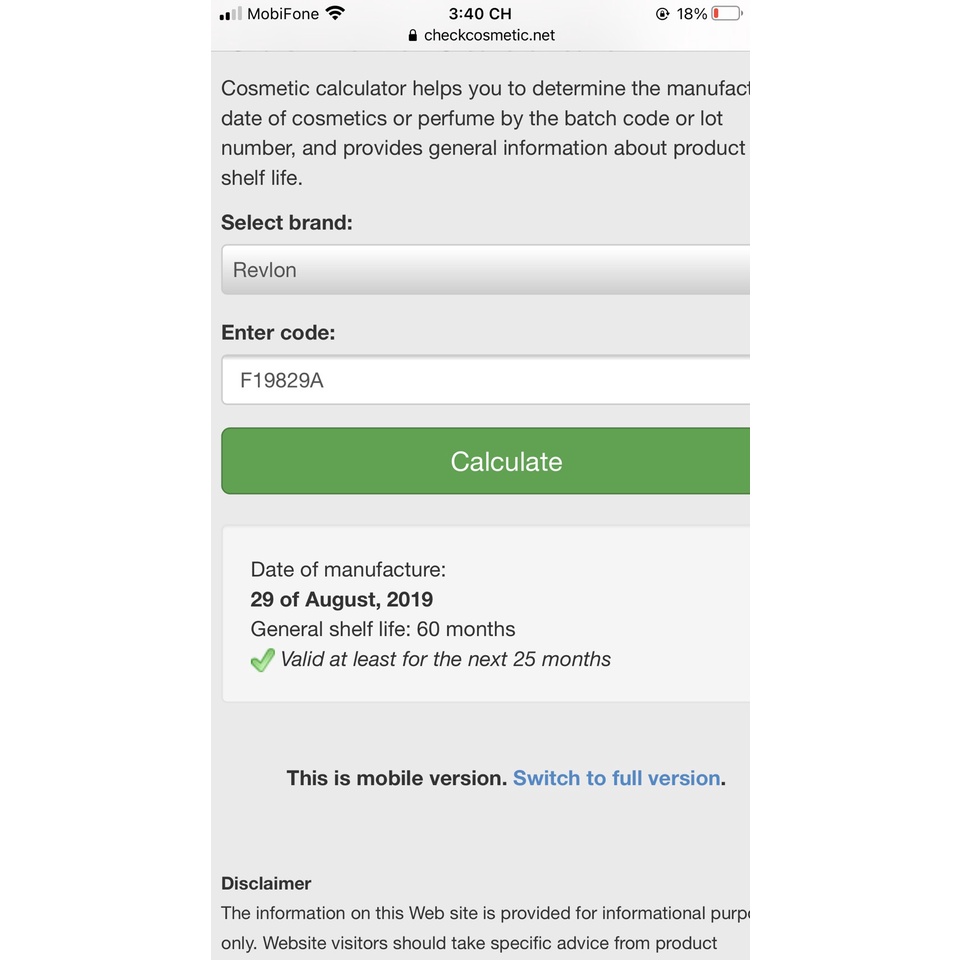Tap the Wi-Fi status icon
960x960 pixels.
click(336, 14)
